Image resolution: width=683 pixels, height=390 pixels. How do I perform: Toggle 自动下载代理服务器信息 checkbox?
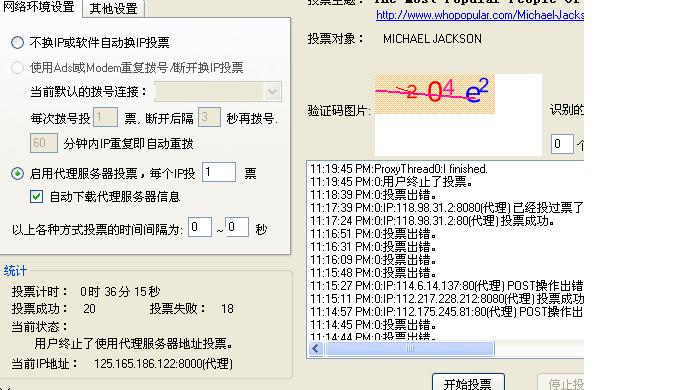[37, 197]
